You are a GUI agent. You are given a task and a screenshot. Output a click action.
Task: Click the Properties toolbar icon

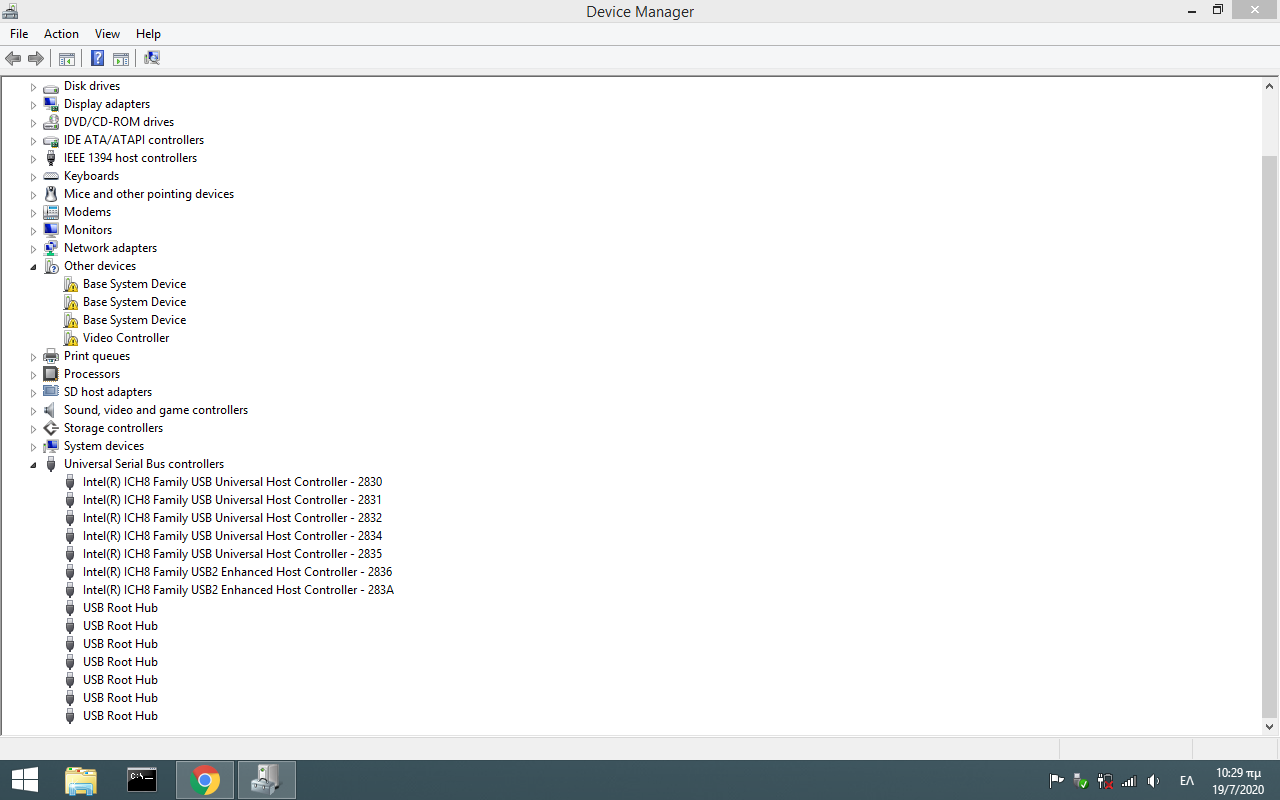coord(121,58)
